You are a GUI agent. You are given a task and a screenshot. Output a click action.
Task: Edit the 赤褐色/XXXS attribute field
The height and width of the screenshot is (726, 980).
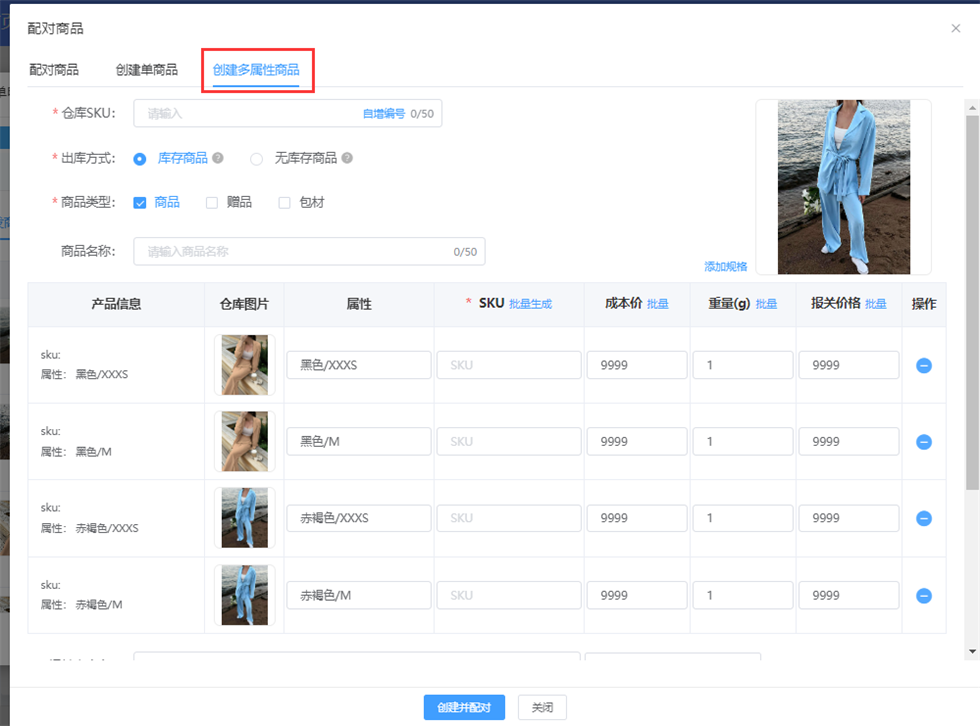359,518
